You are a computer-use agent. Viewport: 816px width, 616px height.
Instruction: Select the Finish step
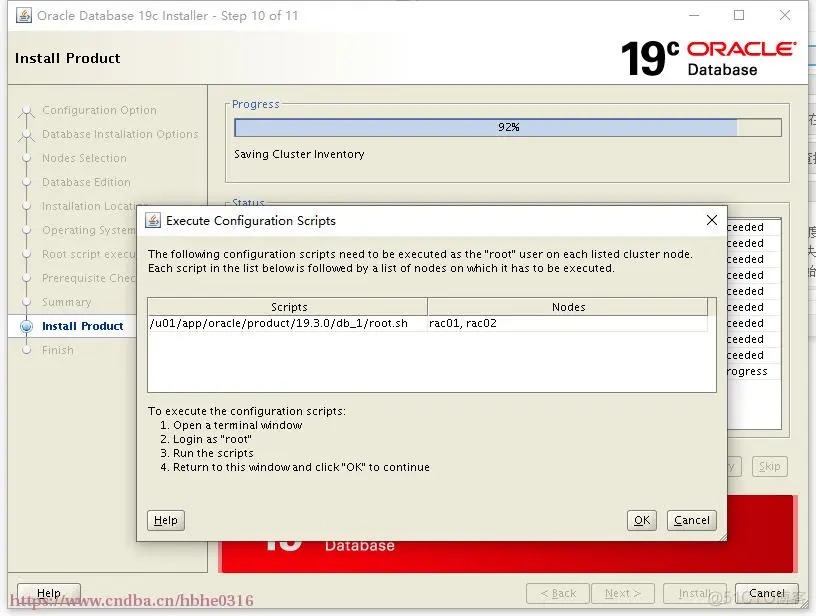point(58,350)
